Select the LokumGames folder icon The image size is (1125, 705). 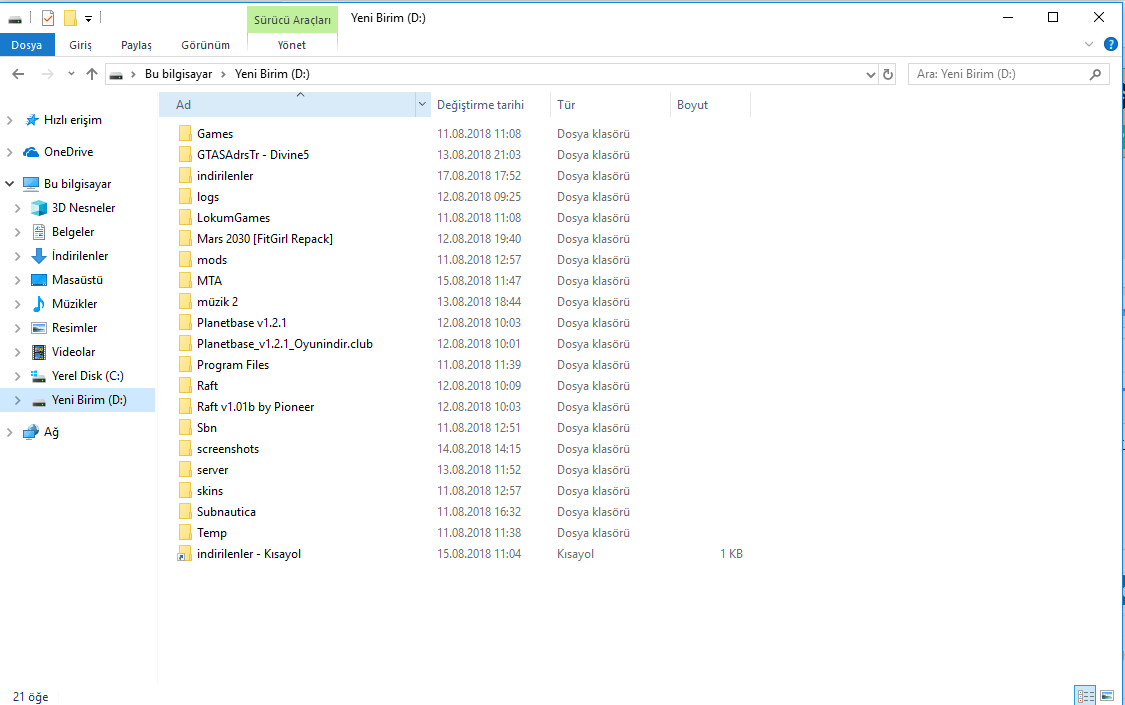(x=185, y=218)
